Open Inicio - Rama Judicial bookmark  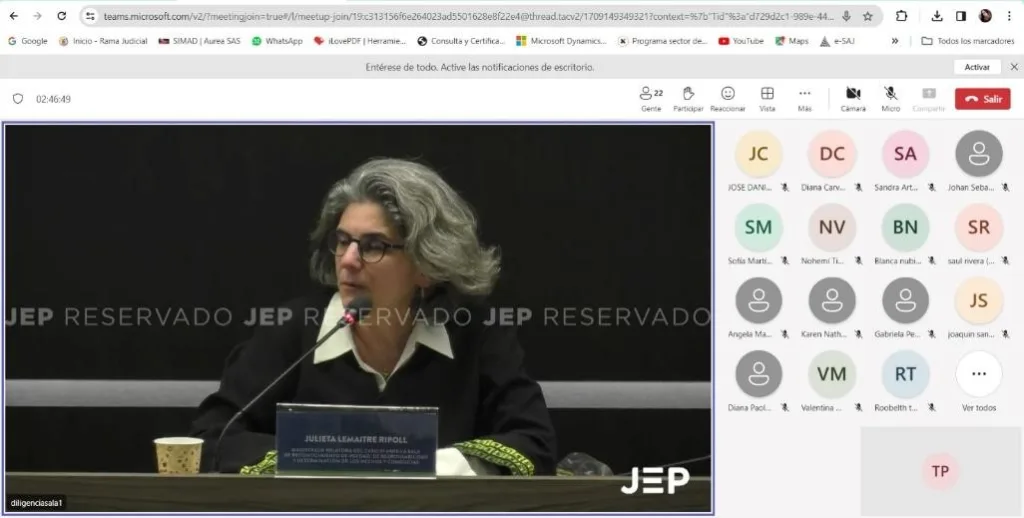103,40
